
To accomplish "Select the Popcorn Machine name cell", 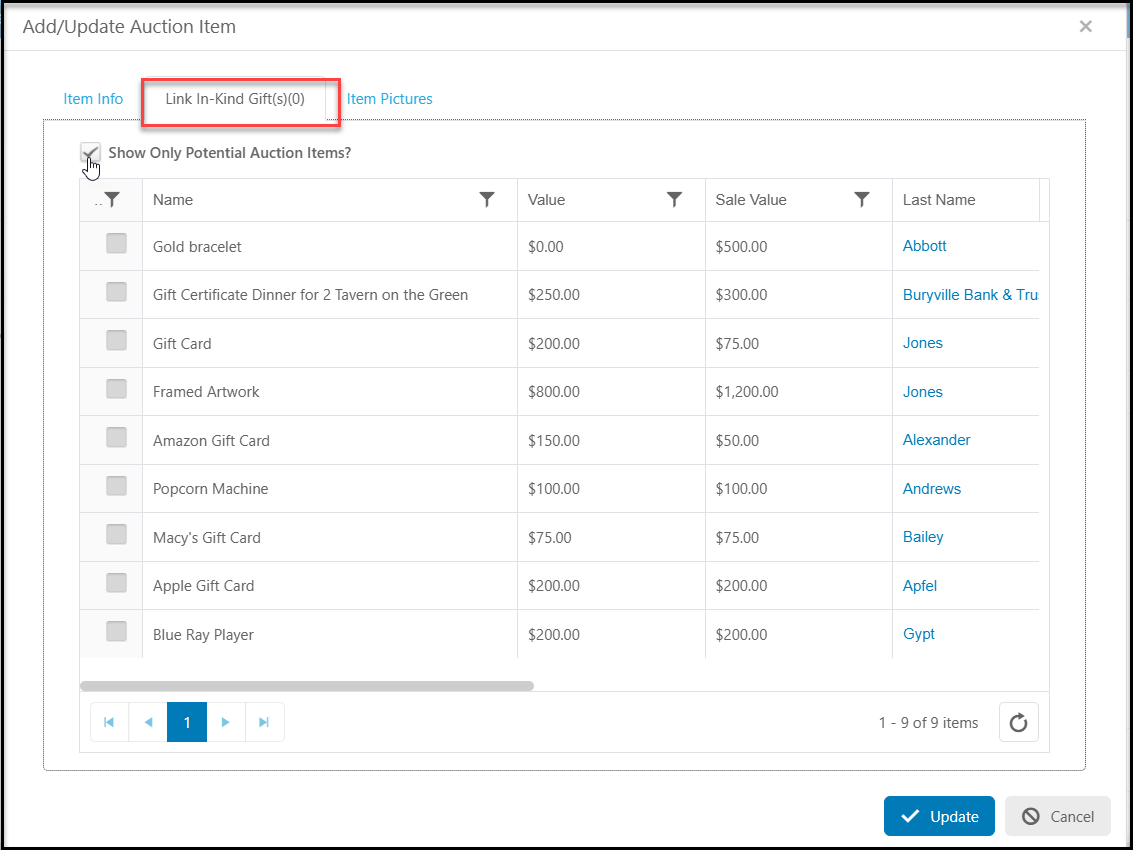I will pos(330,489).
